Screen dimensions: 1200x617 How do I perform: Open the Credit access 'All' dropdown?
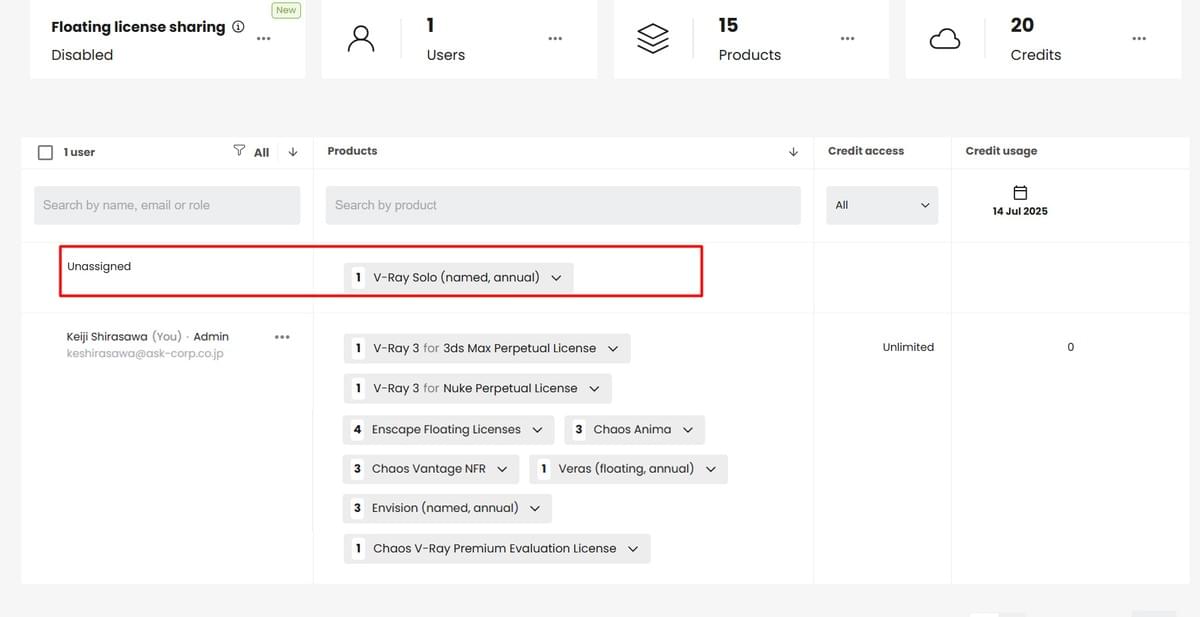pos(882,205)
